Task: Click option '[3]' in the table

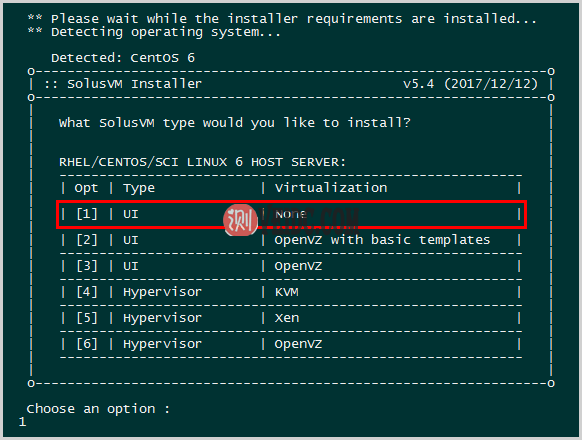Action: pos(87,266)
